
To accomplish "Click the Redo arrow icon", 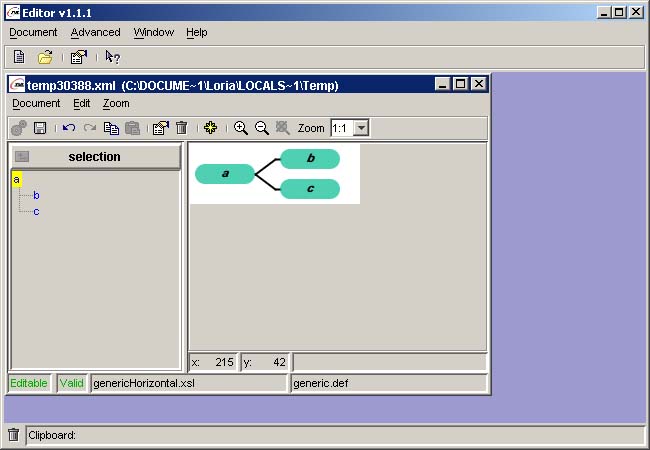I will (90, 128).
